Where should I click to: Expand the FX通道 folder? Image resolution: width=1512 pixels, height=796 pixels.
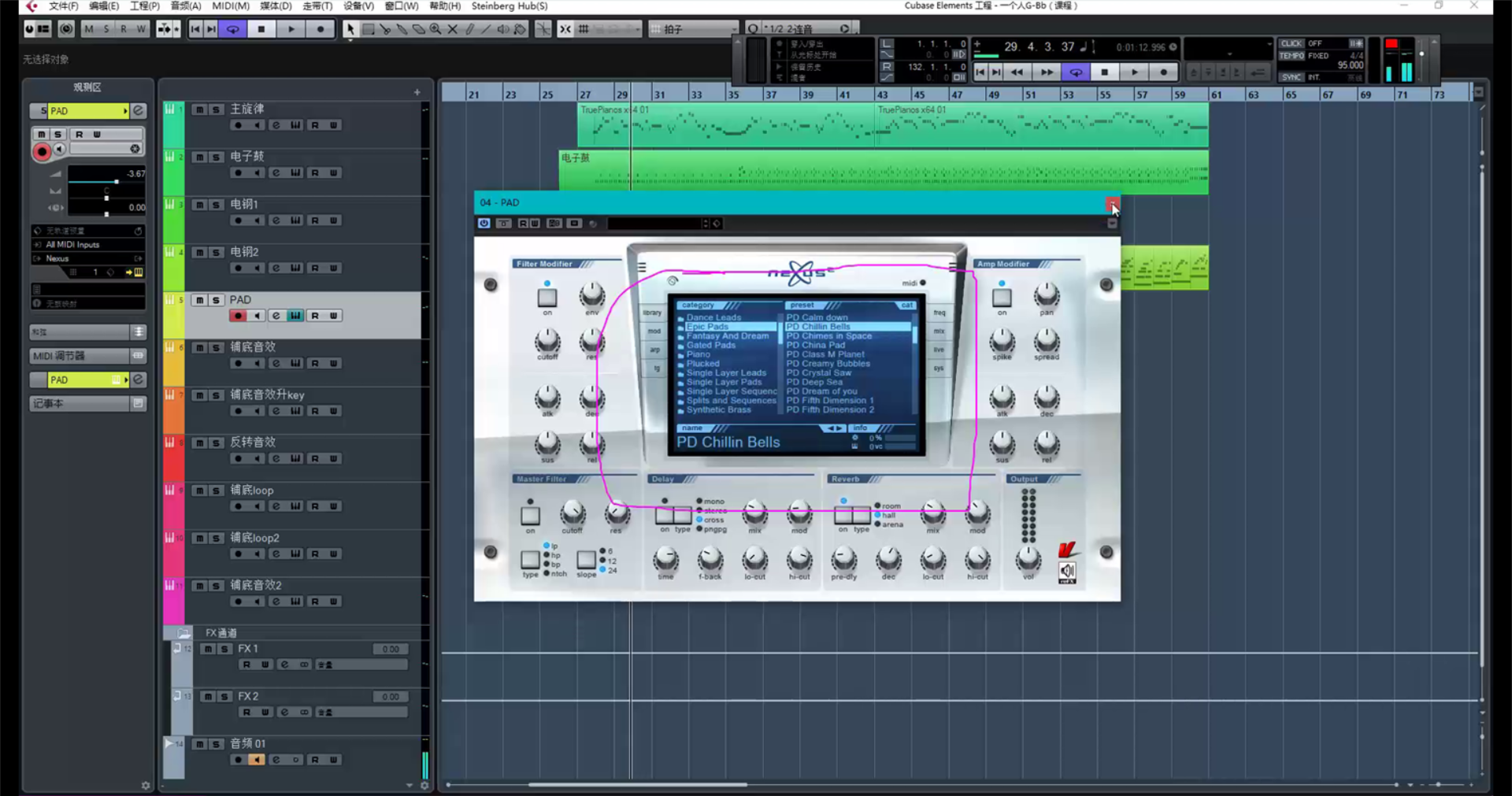183,633
